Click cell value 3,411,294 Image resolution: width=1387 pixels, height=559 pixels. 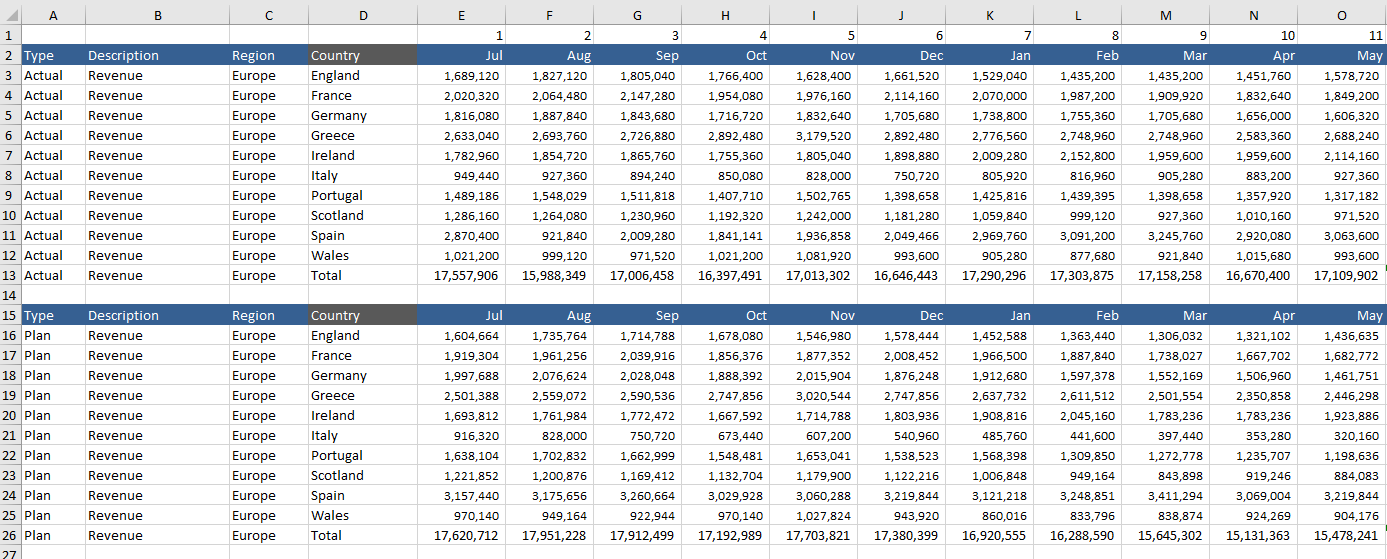1166,496
